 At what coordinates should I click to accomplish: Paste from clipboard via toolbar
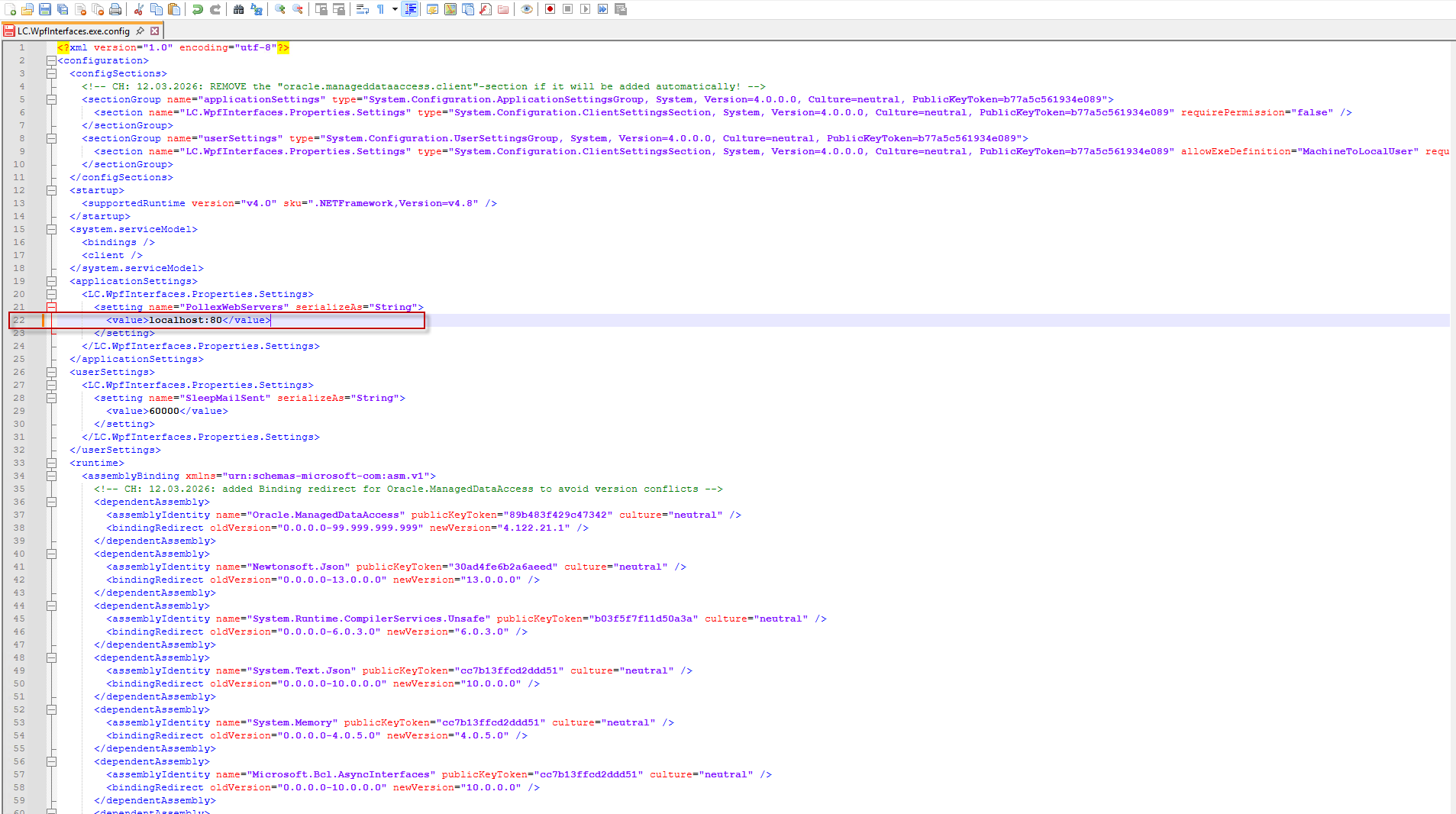click(x=174, y=9)
